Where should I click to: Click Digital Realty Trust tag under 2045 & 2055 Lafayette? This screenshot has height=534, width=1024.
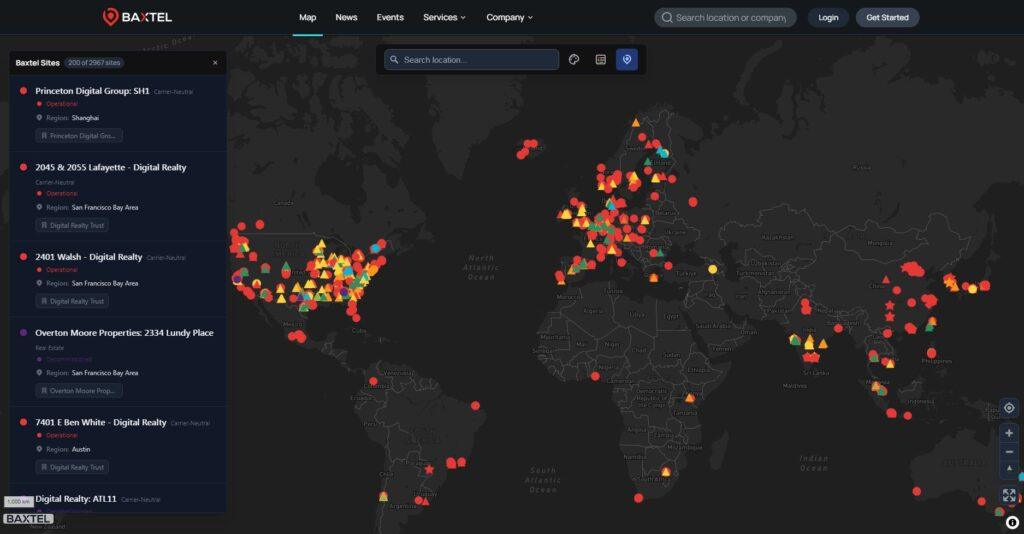tap(72, 225)
